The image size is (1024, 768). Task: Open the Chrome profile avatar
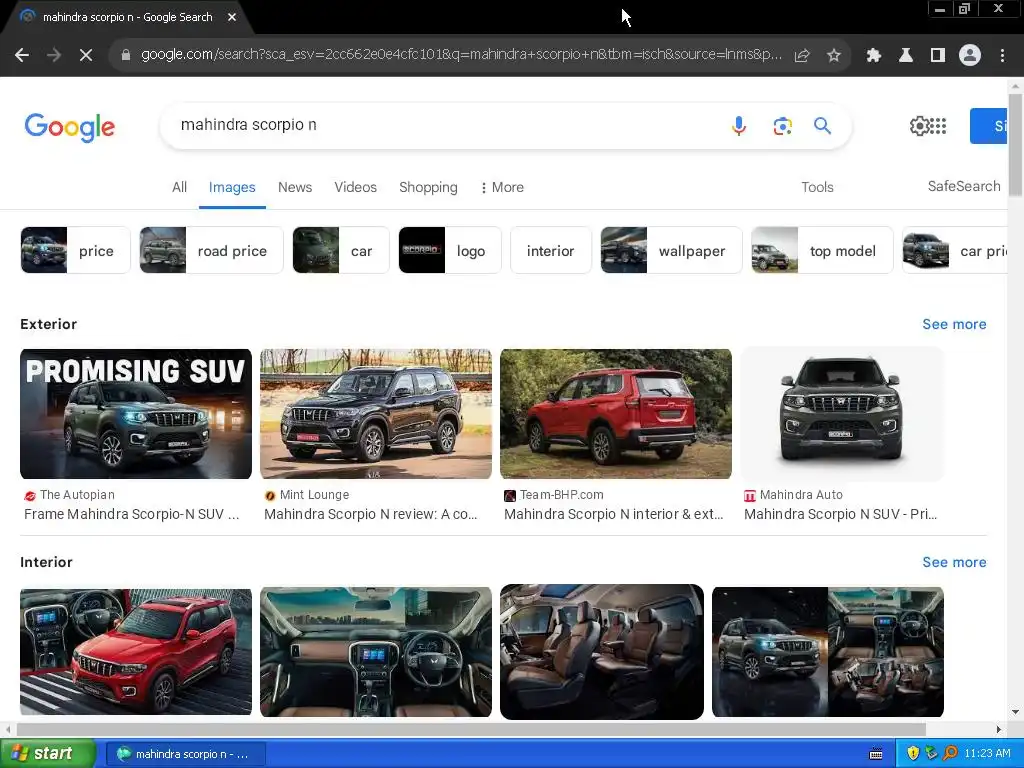tap(970, 56)
